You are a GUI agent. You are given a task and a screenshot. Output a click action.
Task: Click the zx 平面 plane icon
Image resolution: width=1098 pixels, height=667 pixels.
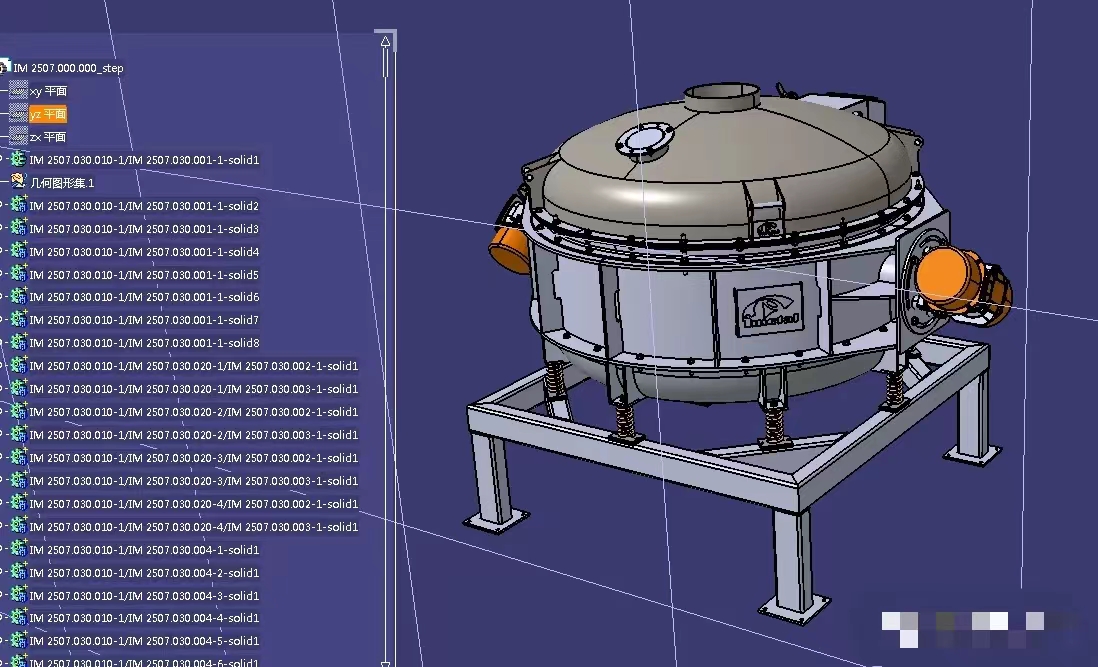pyautogui.click(x=18, y=136)
